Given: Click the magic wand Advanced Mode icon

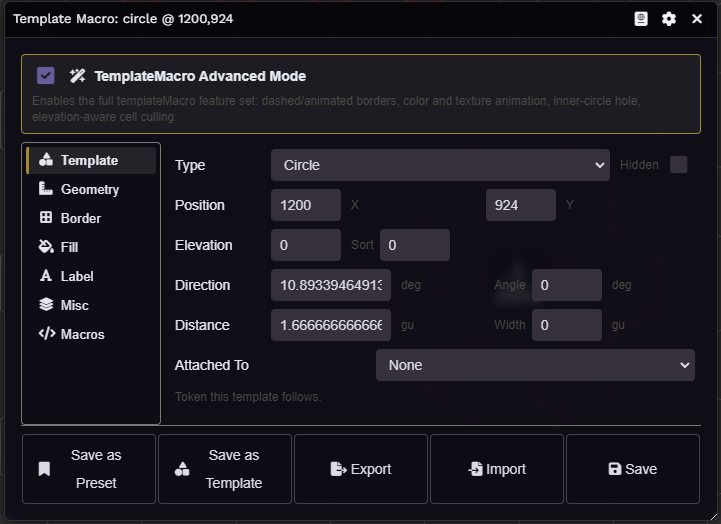Looking at the screenshot, I should (77, 76).
